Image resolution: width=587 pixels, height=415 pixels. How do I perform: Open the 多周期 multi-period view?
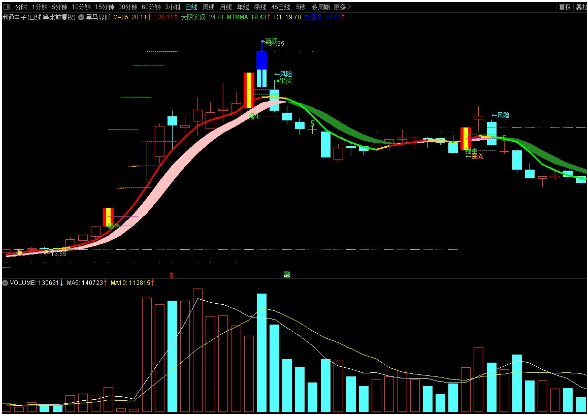pyautogui.click(x=319, y=7)
